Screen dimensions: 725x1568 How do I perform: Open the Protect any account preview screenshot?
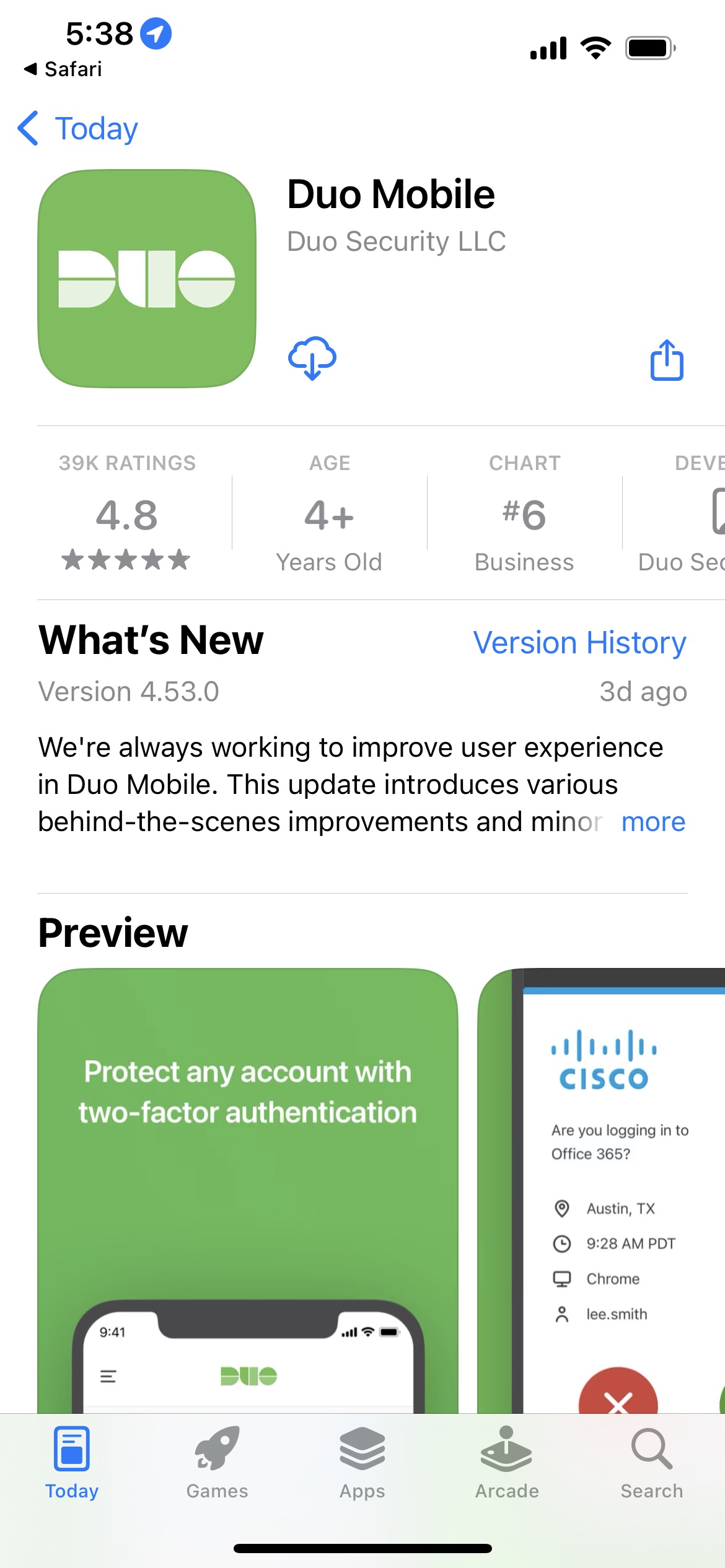[248, 1190]
